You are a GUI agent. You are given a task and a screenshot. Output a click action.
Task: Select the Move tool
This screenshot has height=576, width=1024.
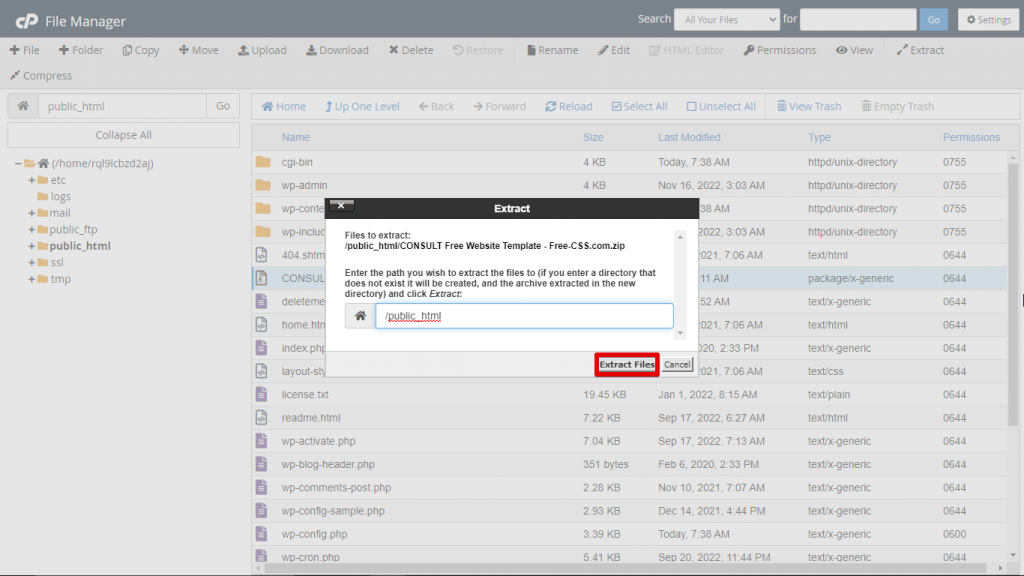click(x=198, y=49)
